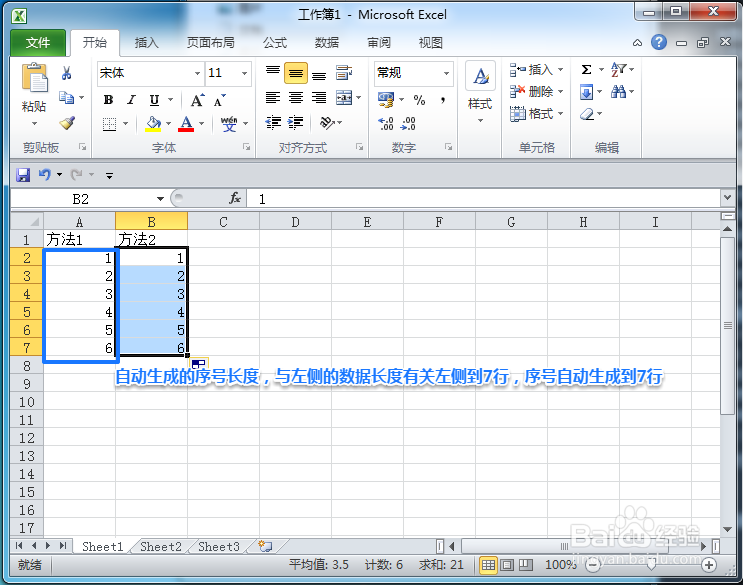Switch to the 插入 Insert tab
Viewport: 743px width, 585px height.
click(x=146, y=43)
